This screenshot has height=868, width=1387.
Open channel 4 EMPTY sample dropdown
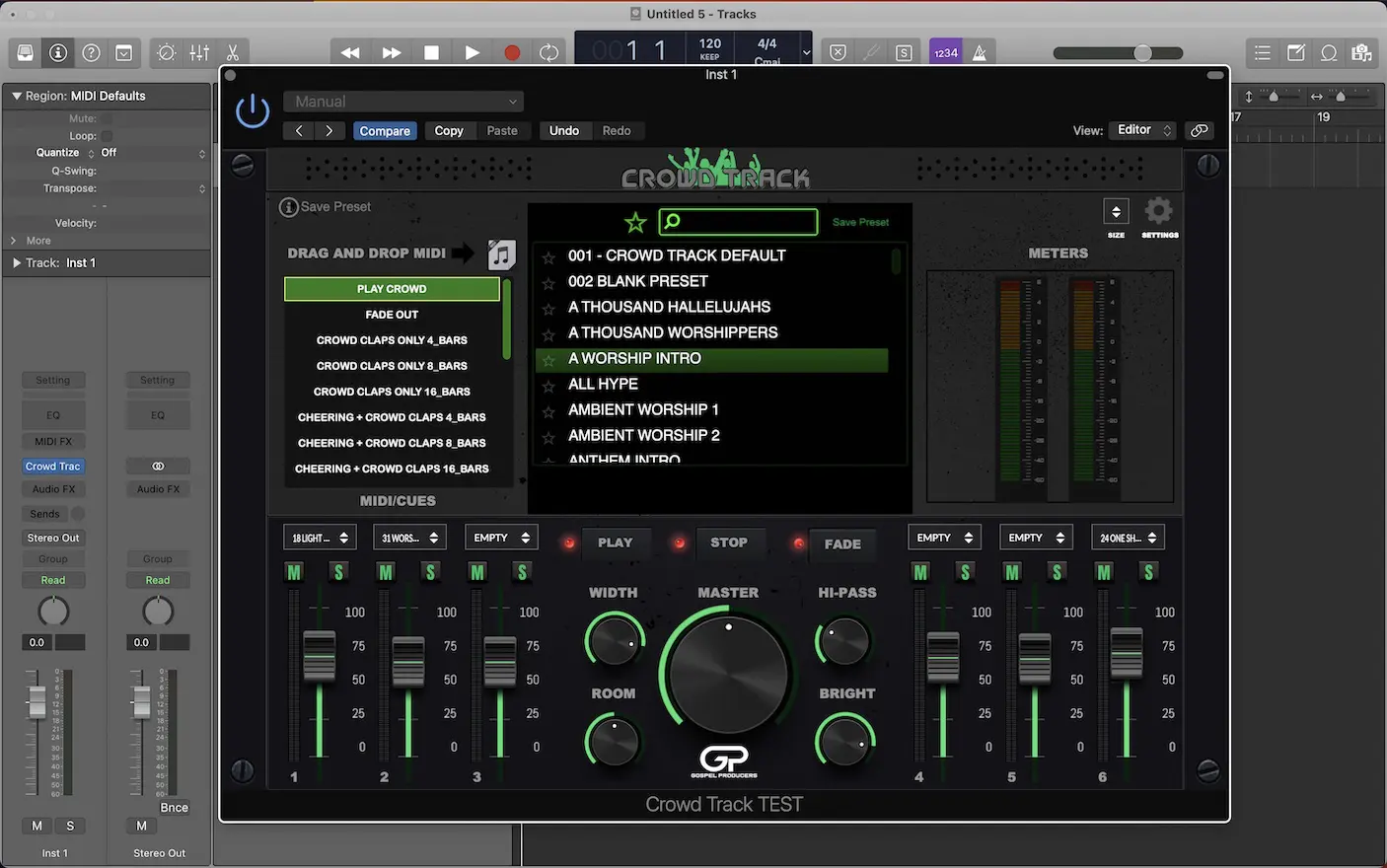pos(944,538)
